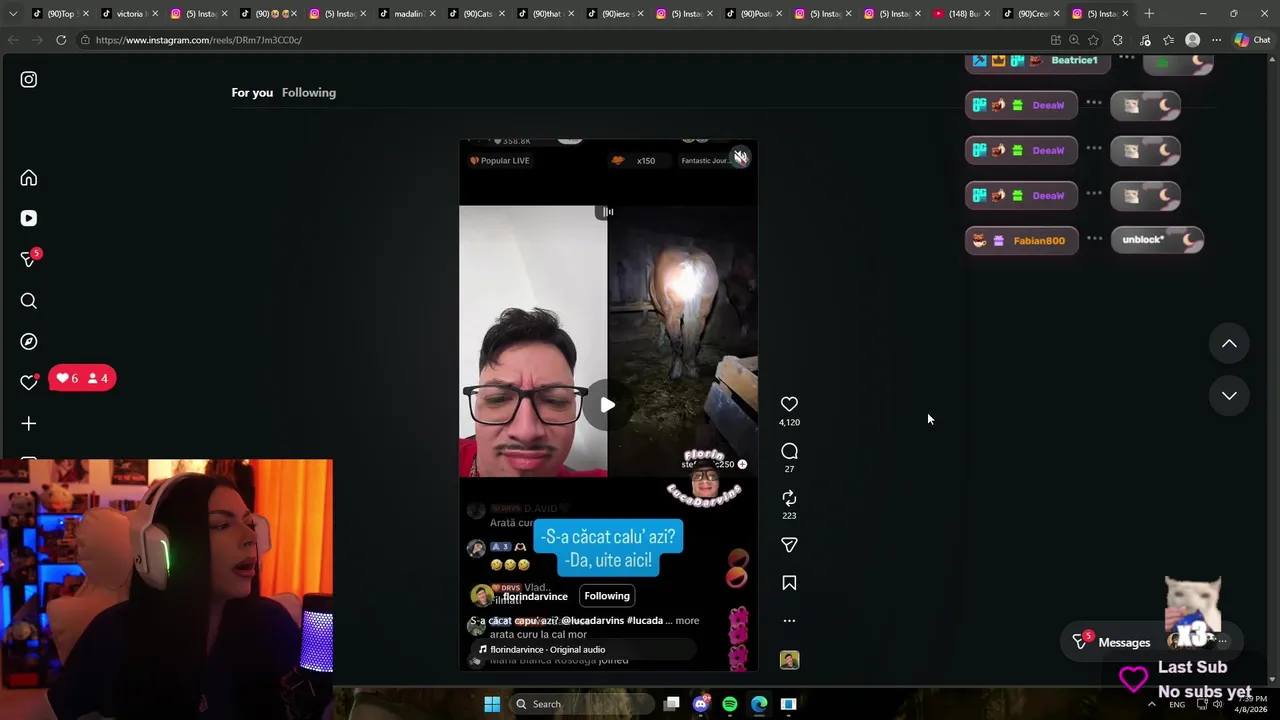This screenshot has height=720, width=1280.
Task: Open the Explore compass icon
Action: click(29, 342)
